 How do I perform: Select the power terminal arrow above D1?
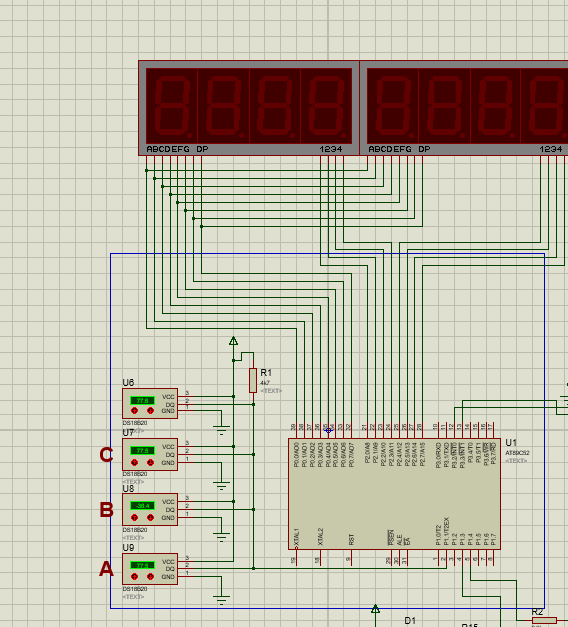375,609
